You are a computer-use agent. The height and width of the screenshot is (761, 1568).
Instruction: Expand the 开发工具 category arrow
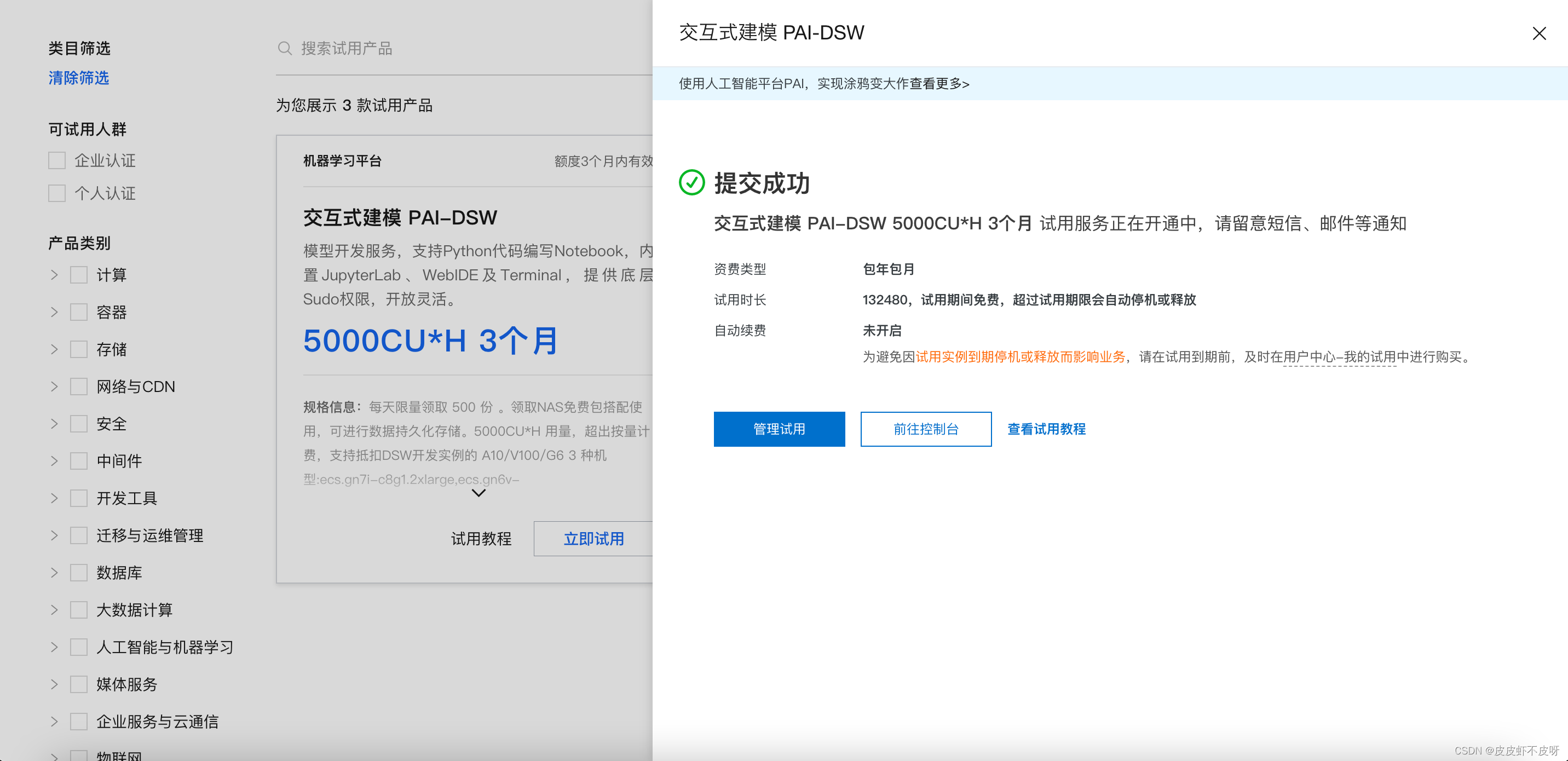pyautogui.click(x=54, y=499)
